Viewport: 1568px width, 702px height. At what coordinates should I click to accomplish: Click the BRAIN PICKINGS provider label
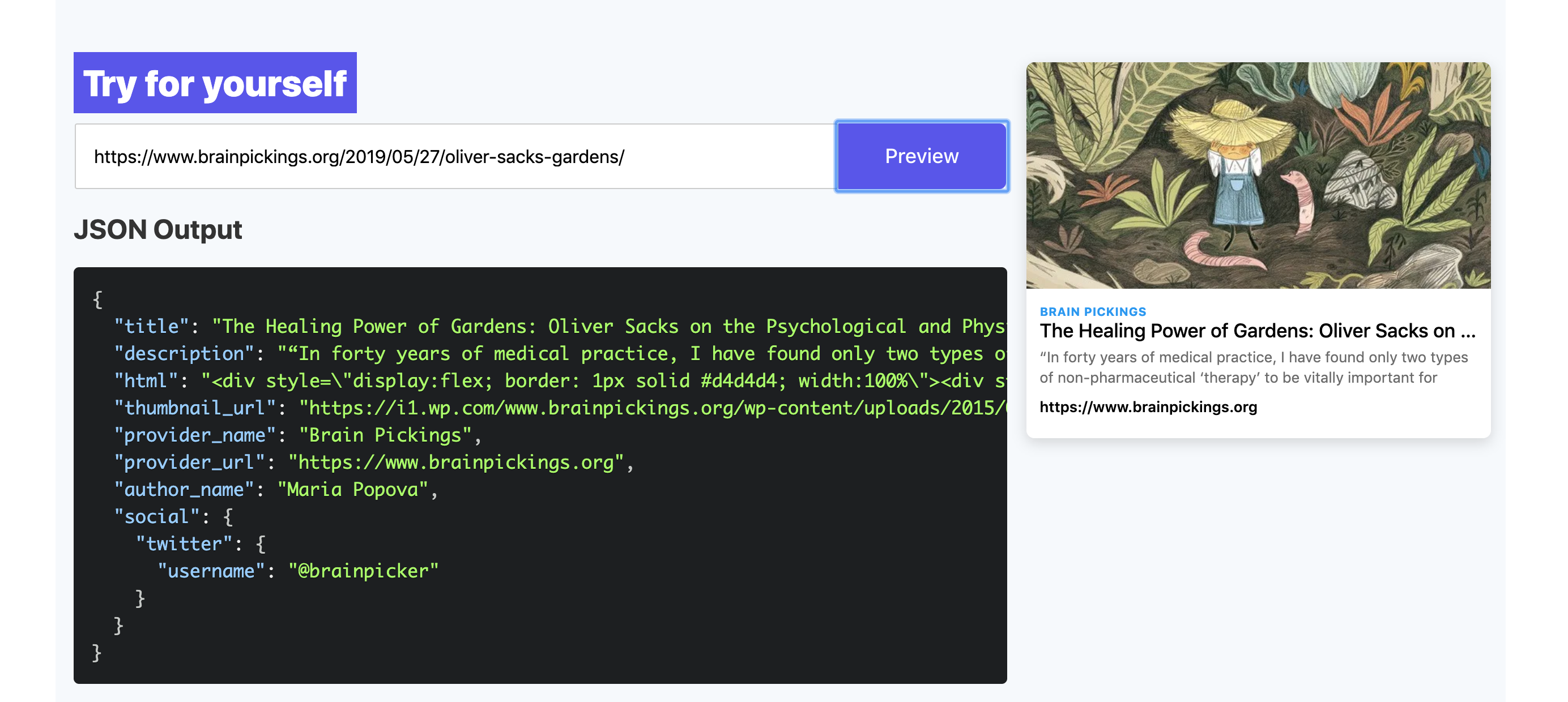(1092, 311)
